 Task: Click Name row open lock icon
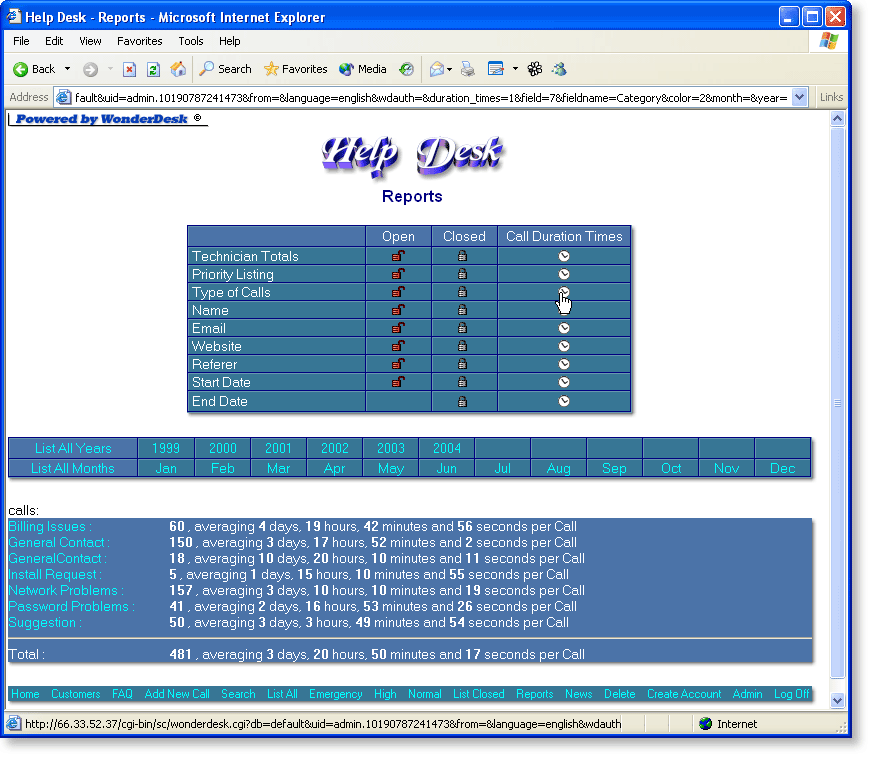[398, 310]
